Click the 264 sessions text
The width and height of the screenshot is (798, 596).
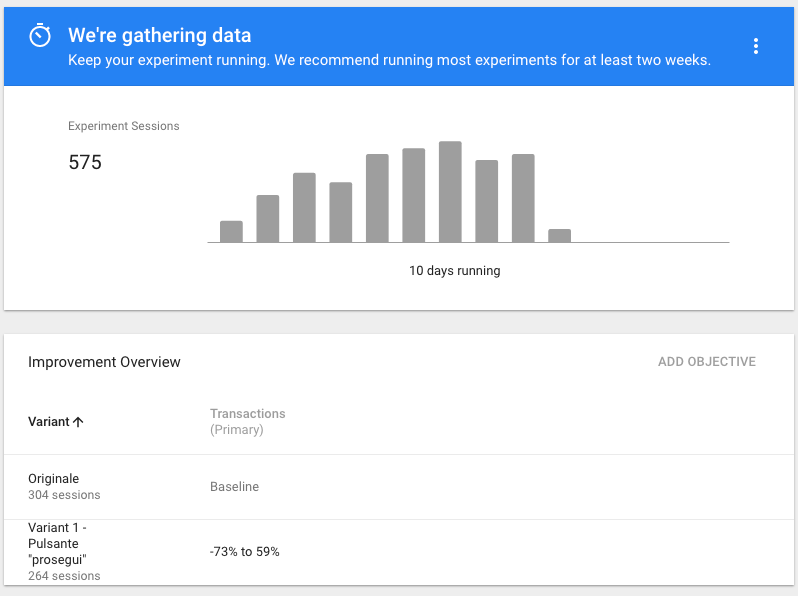[x=64, y=576]
